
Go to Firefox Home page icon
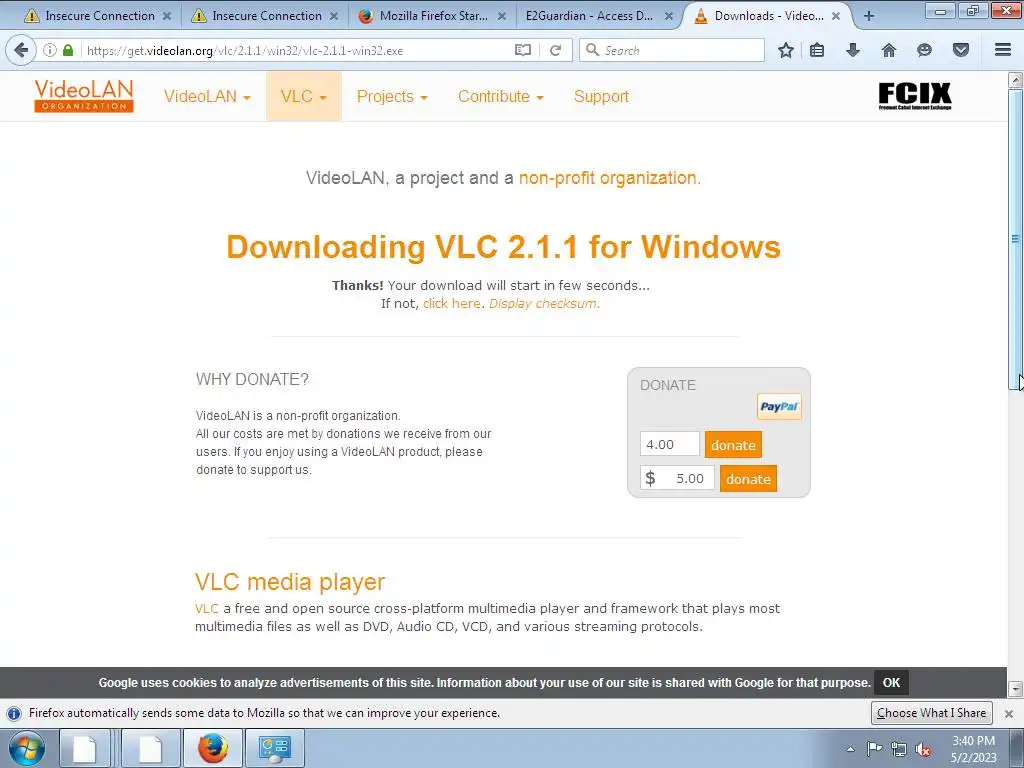(x=889, y=50)
